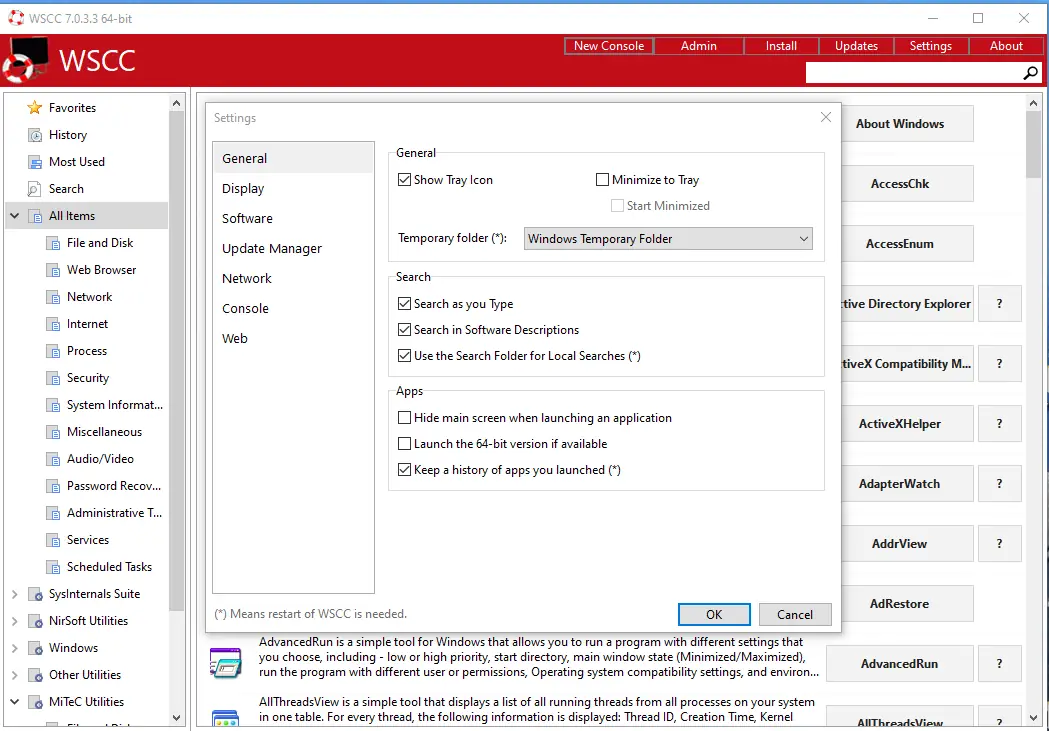The height and width of the screenshot is (731, 1049).
Task: Uncheck Keep a history of apps launched
Action: 404,469
